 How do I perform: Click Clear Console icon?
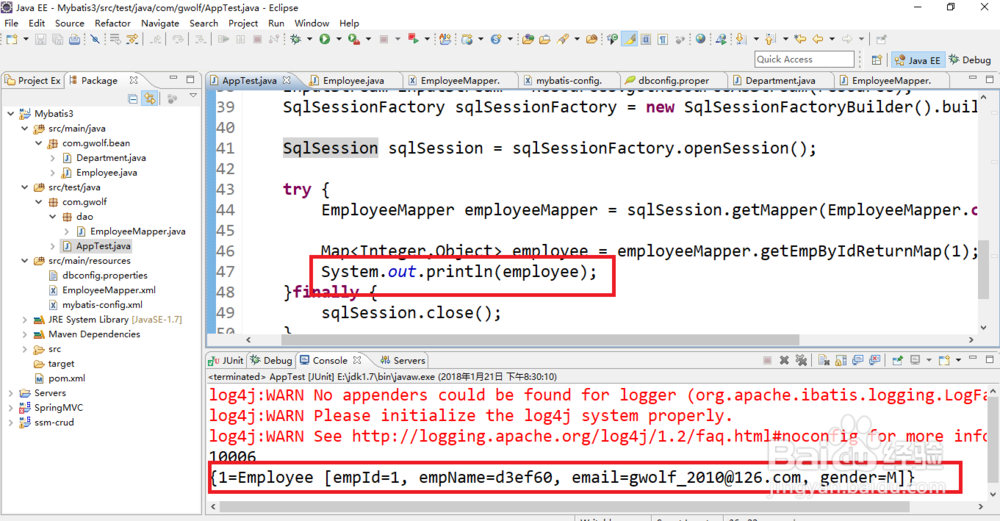(824, 360)
